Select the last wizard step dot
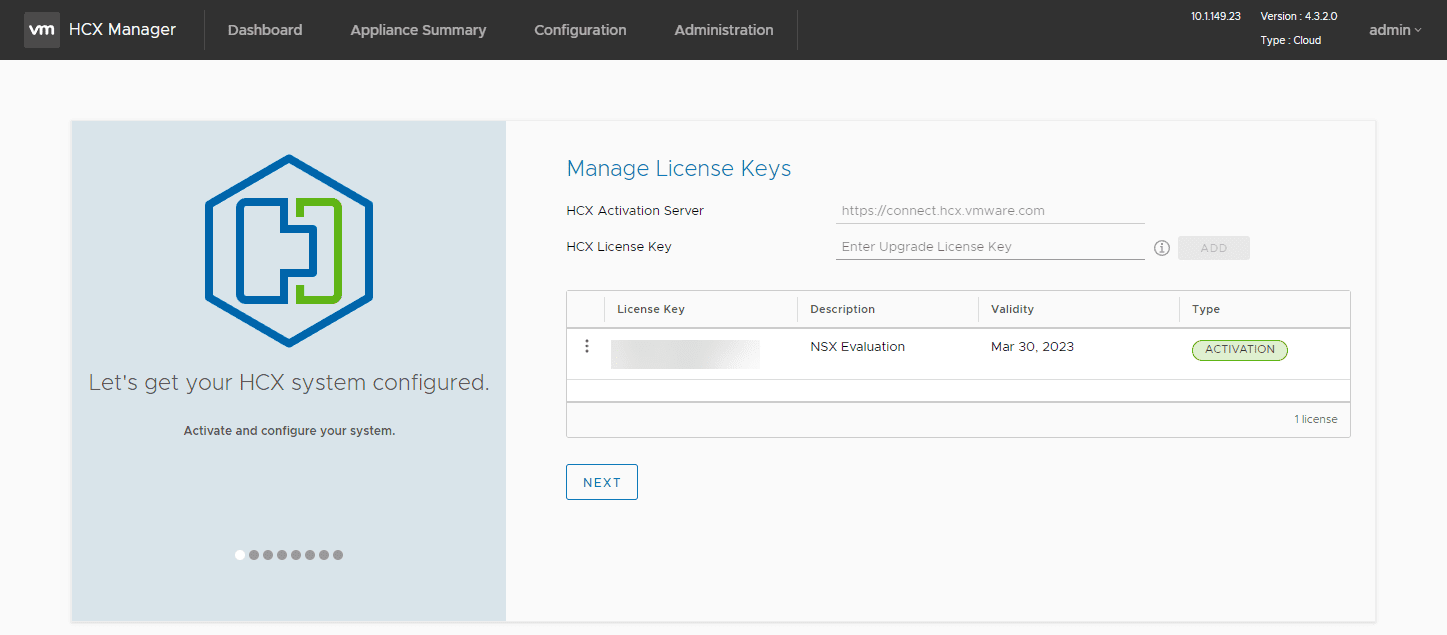This screenshot has width=1447, height=635. coord(338,555)
